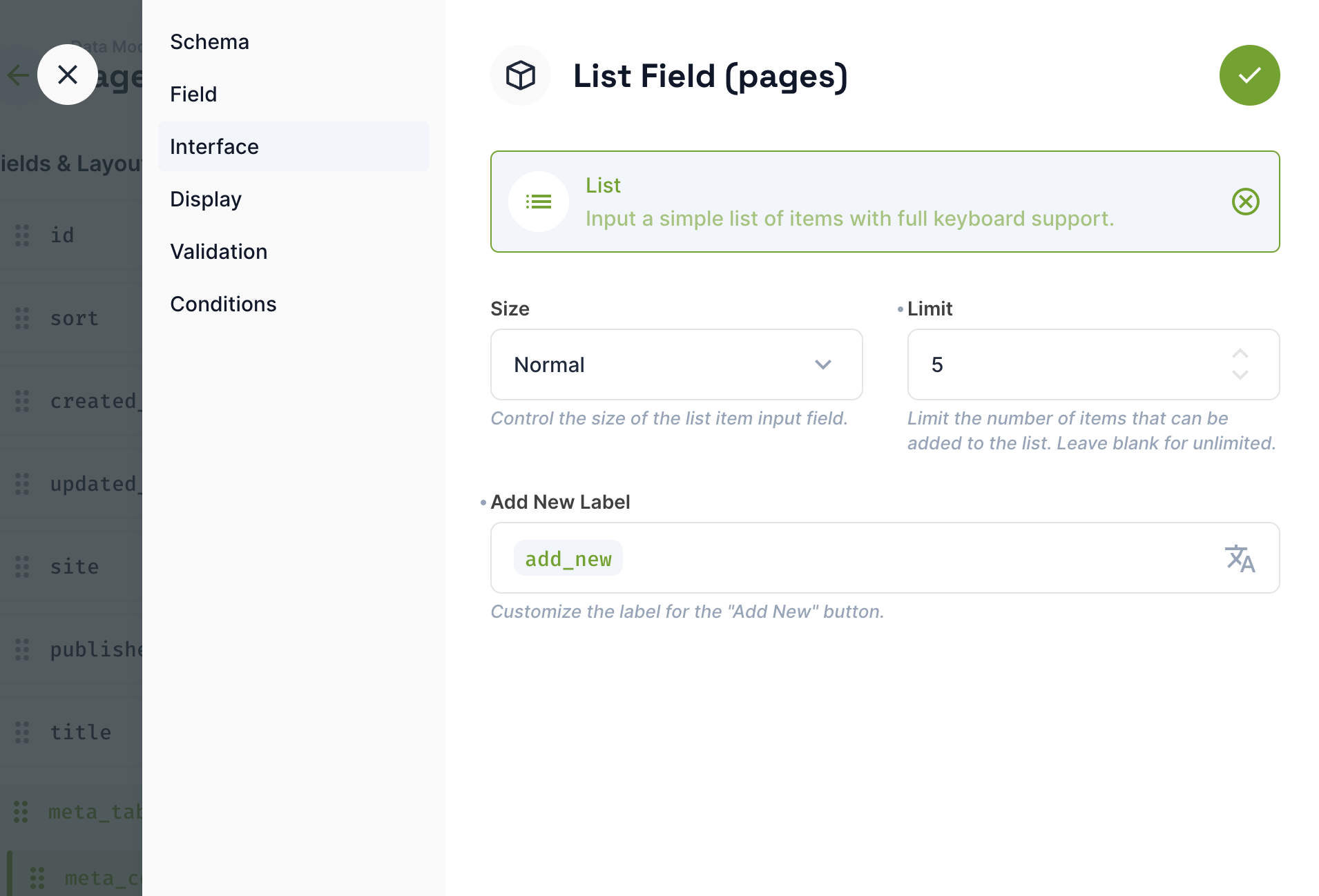Select the List interface card
1319x896 pixels.
click(x=849, y=202)
